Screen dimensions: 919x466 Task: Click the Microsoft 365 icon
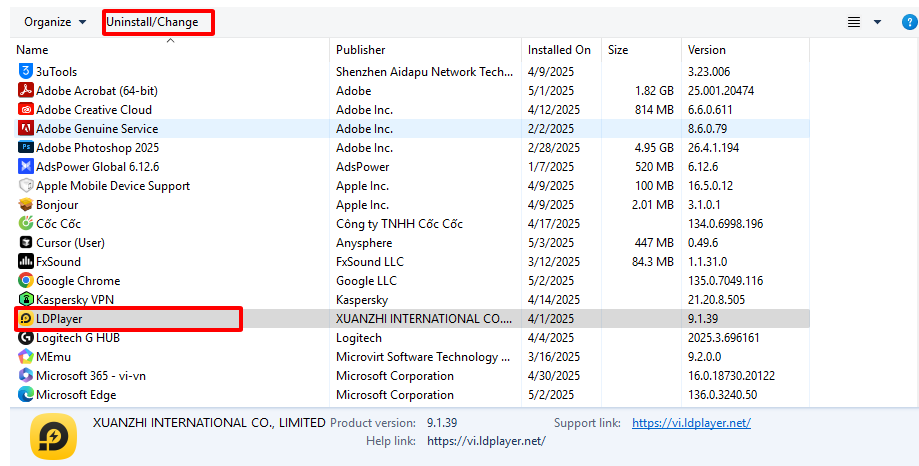pos(25,376)
